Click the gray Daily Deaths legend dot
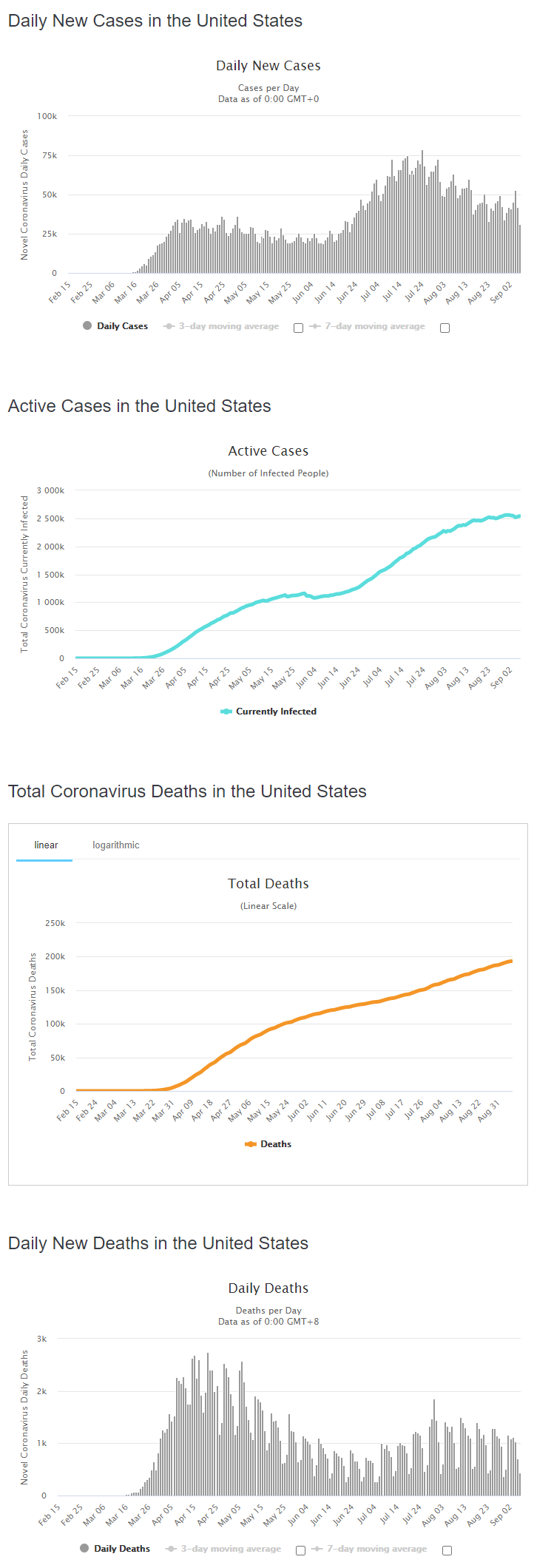The image size is (534, 1568). 84,1548
